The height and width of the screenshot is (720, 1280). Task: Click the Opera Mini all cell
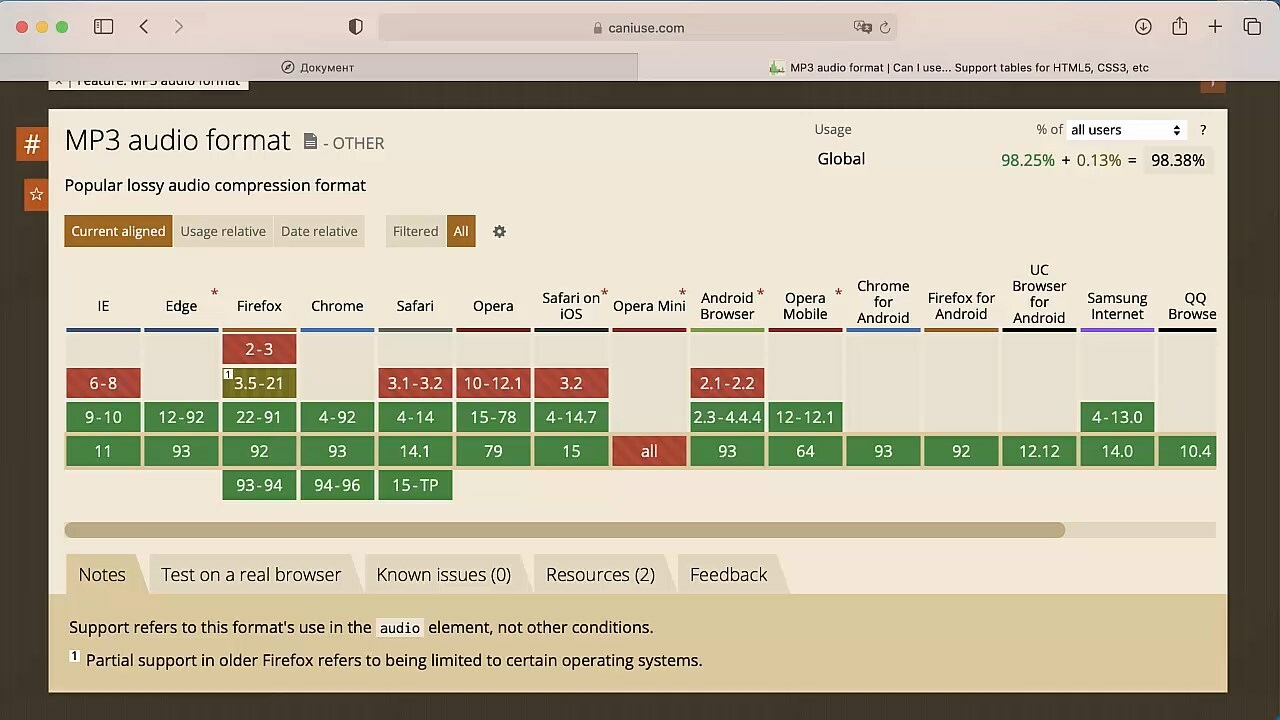pyautogui.click(x=649, y=451)
